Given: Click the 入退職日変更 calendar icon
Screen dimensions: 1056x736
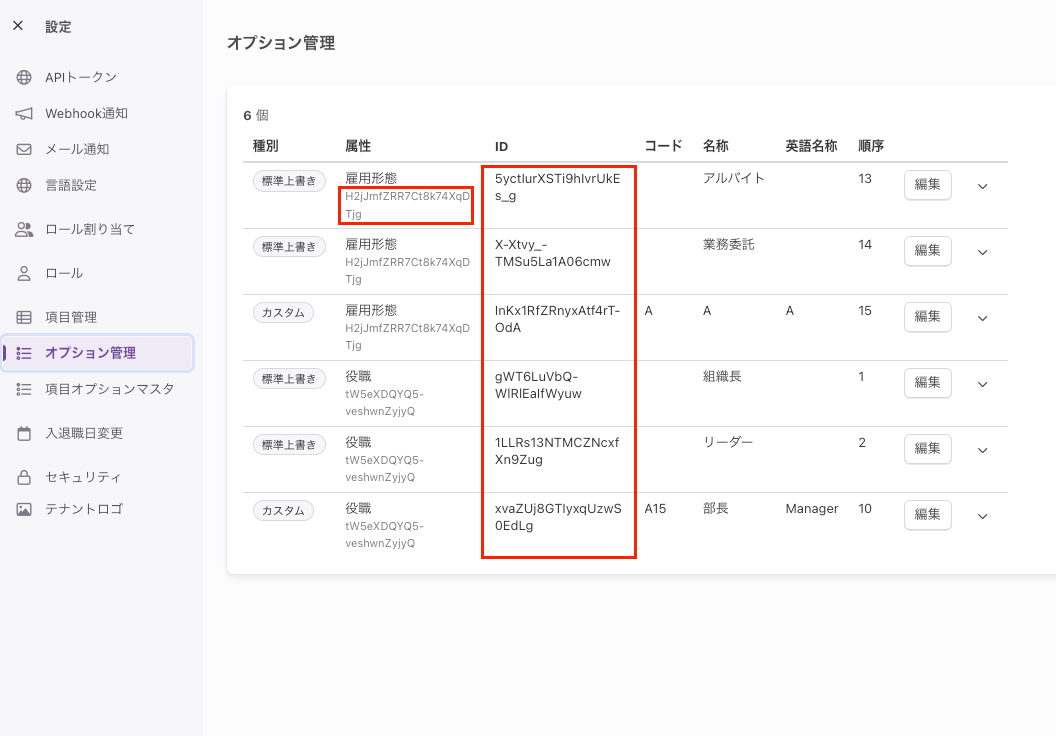Looking at the screenshot, I should pos(24,434).
